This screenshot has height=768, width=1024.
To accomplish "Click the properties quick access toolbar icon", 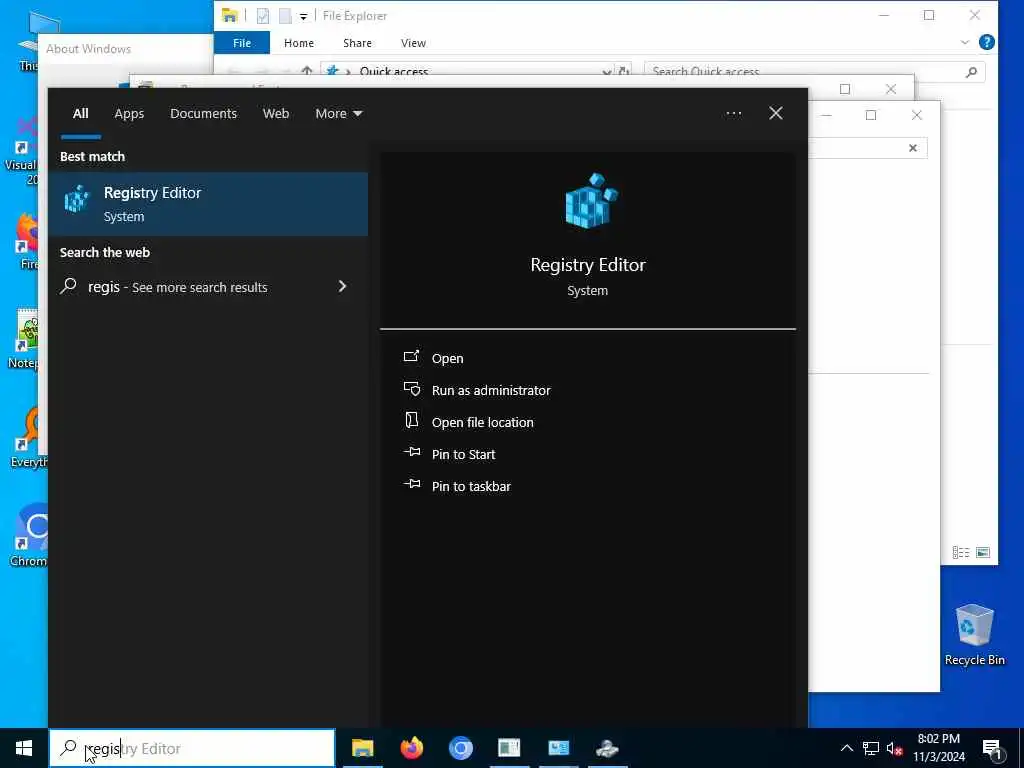I will (x=263, y=16).
